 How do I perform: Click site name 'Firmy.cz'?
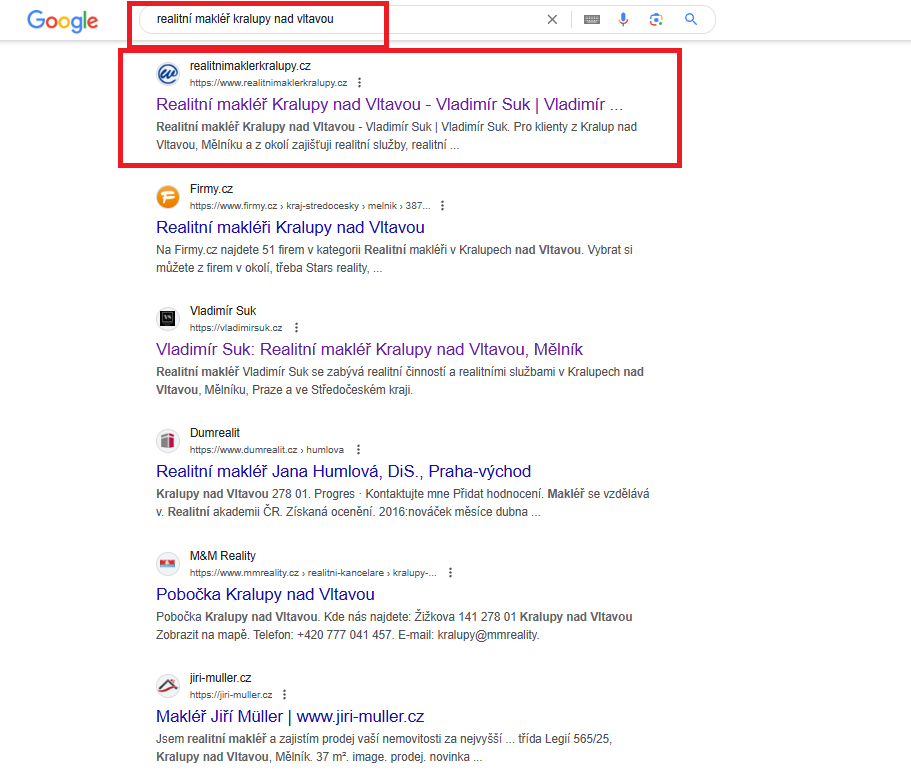pyautogui.click(x=211, y=189)
